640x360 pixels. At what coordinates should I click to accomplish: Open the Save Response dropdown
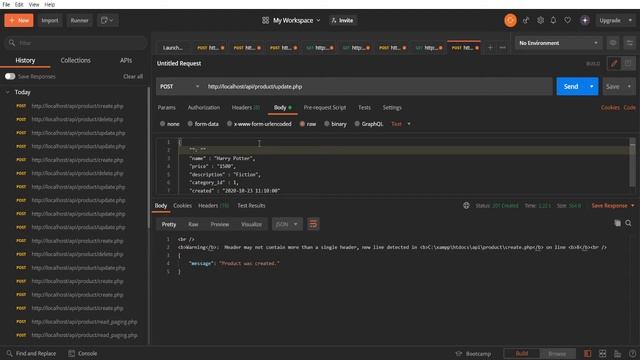click(x=613, y=206)
